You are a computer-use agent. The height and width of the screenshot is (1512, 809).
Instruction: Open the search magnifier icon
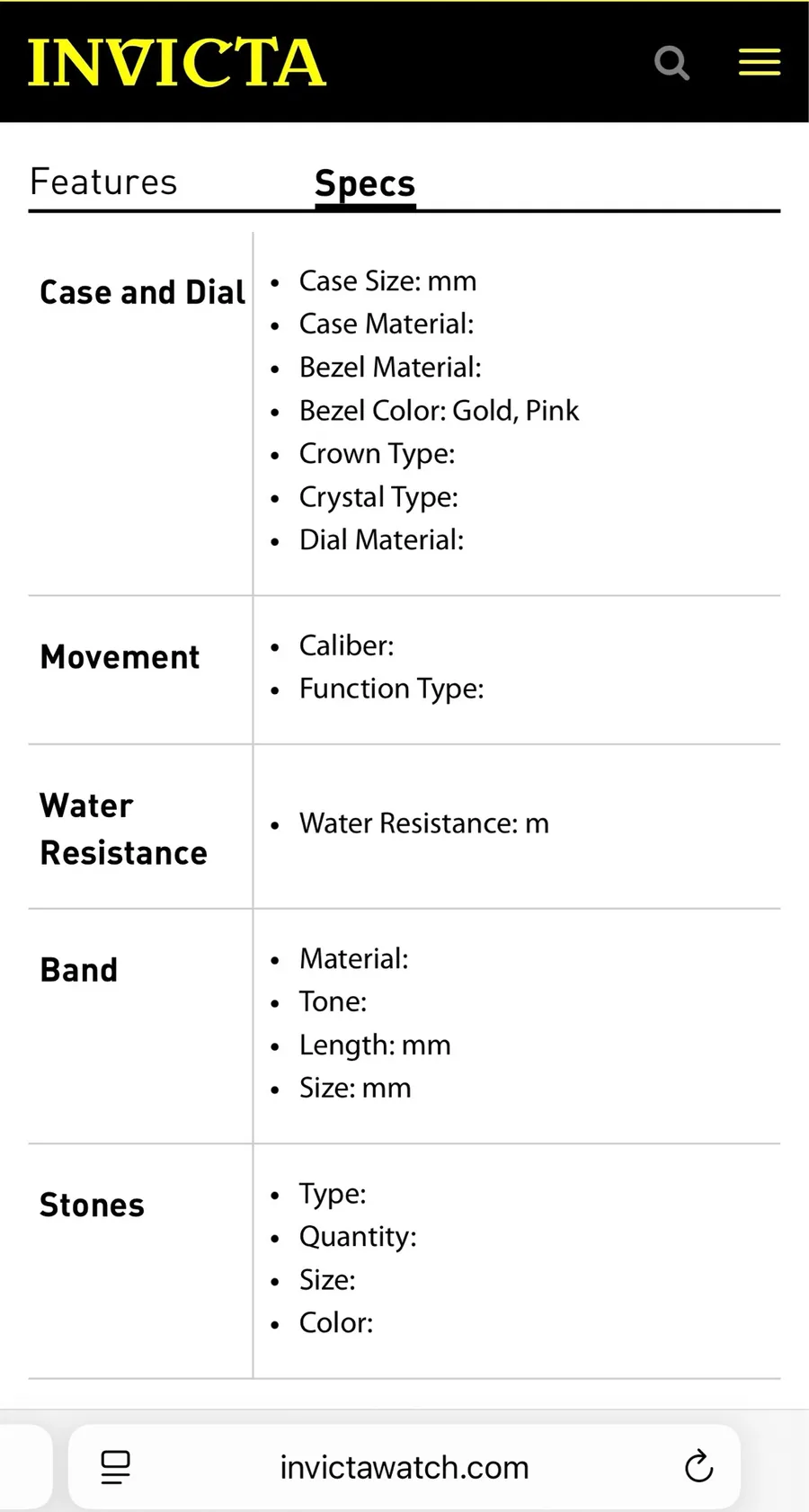[x=671, y=63]
